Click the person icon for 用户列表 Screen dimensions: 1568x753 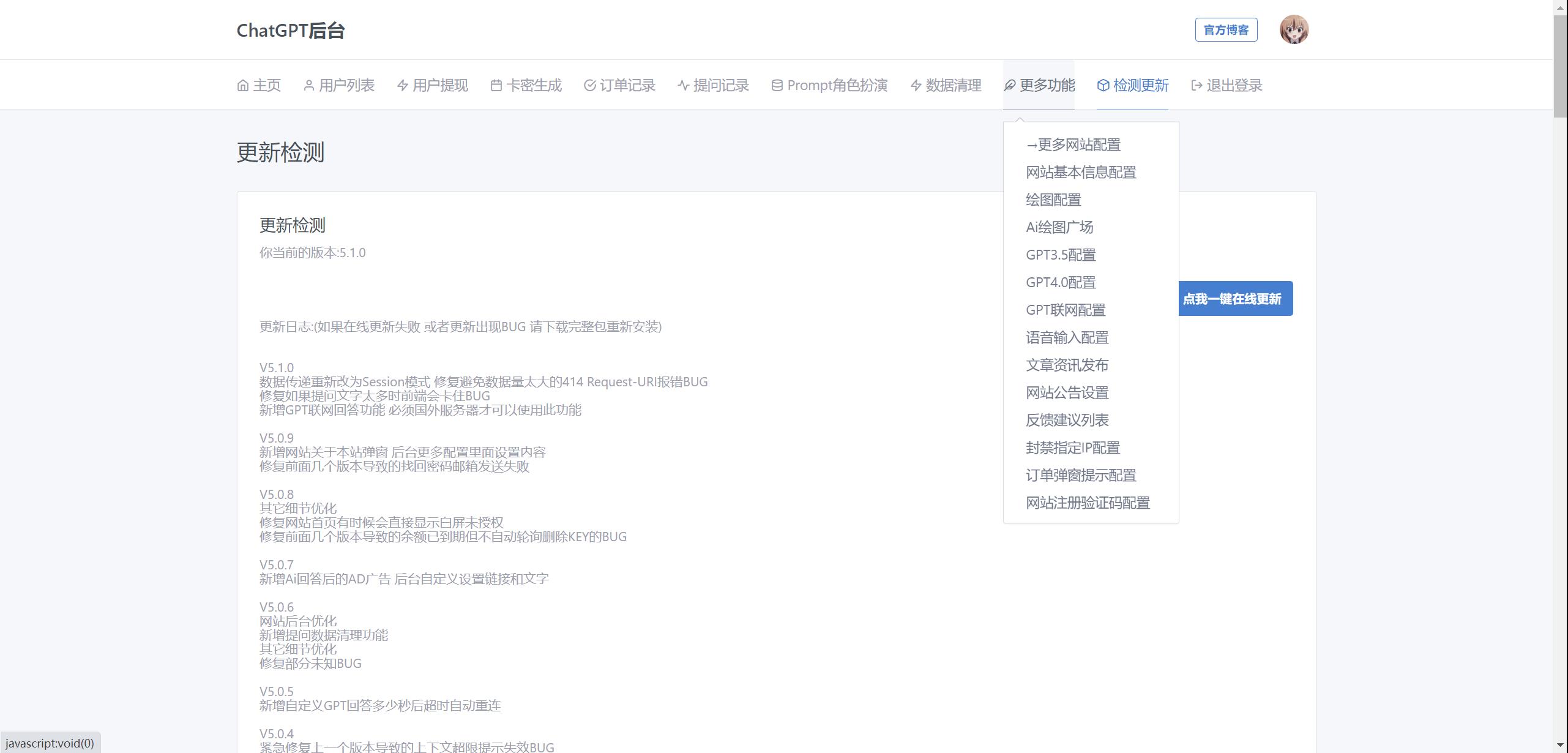click(308, 86)
